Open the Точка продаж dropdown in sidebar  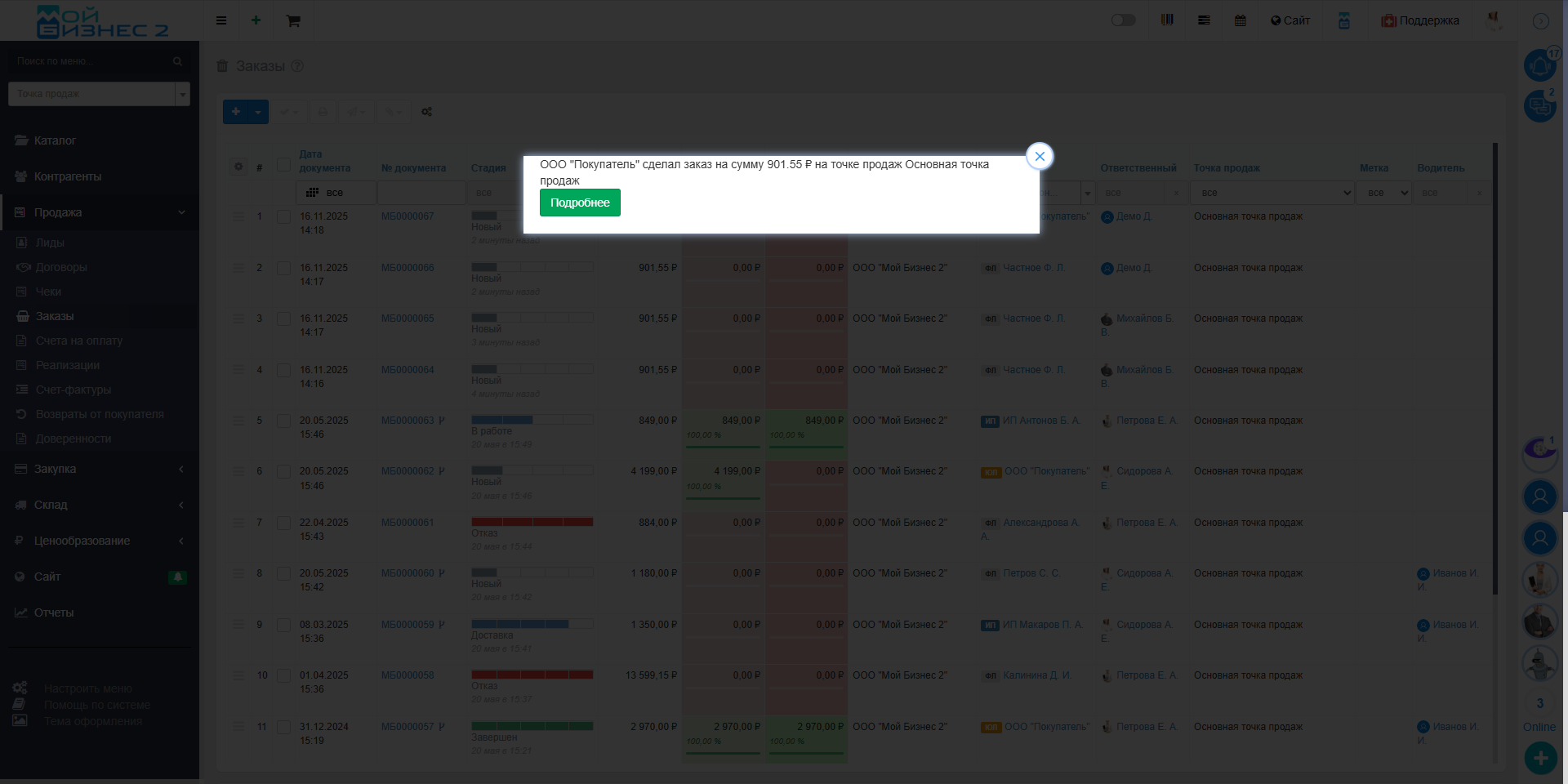[x=99, y=94]
